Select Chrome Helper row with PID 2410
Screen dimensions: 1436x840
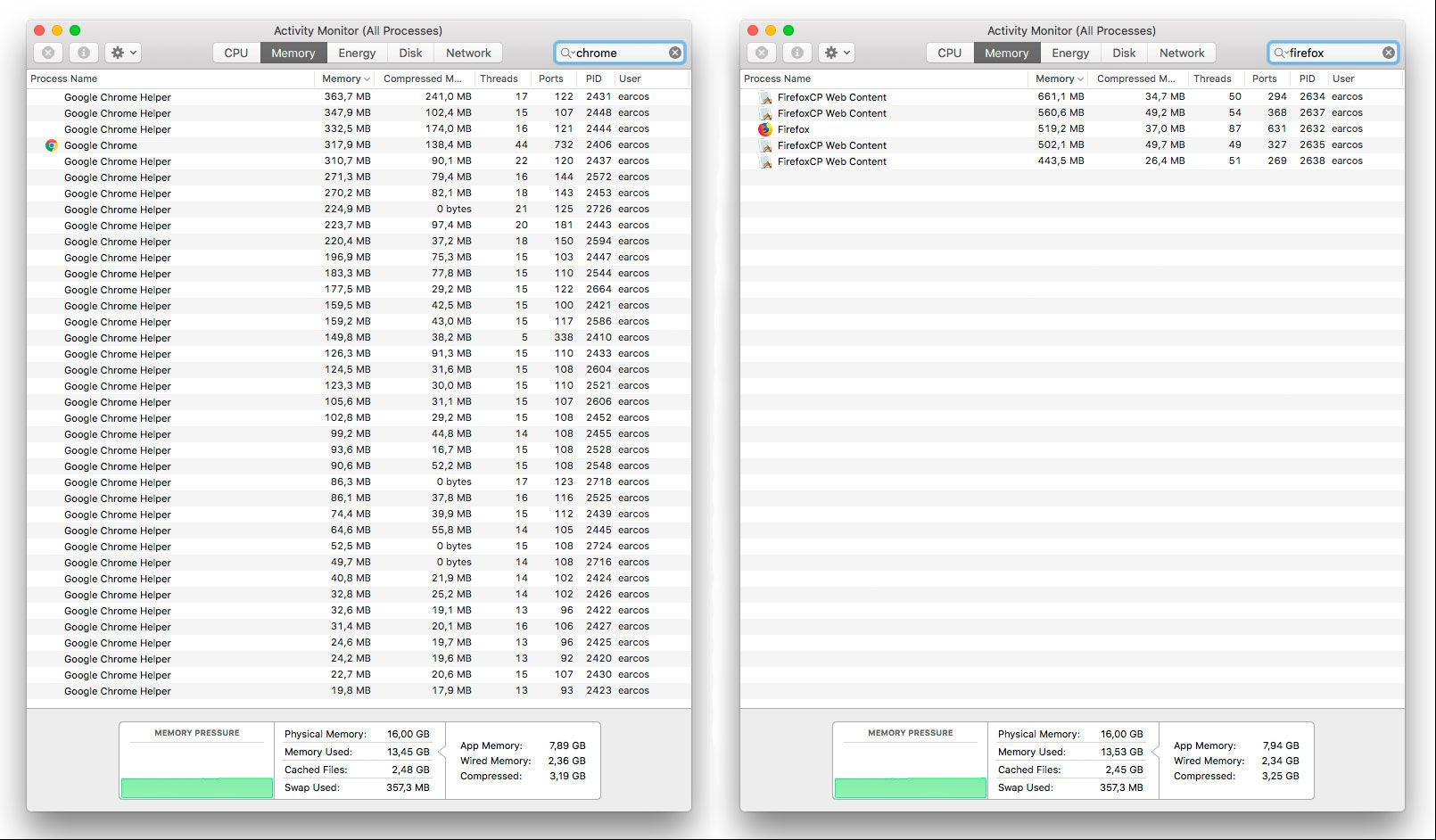[x=359, y=338]
